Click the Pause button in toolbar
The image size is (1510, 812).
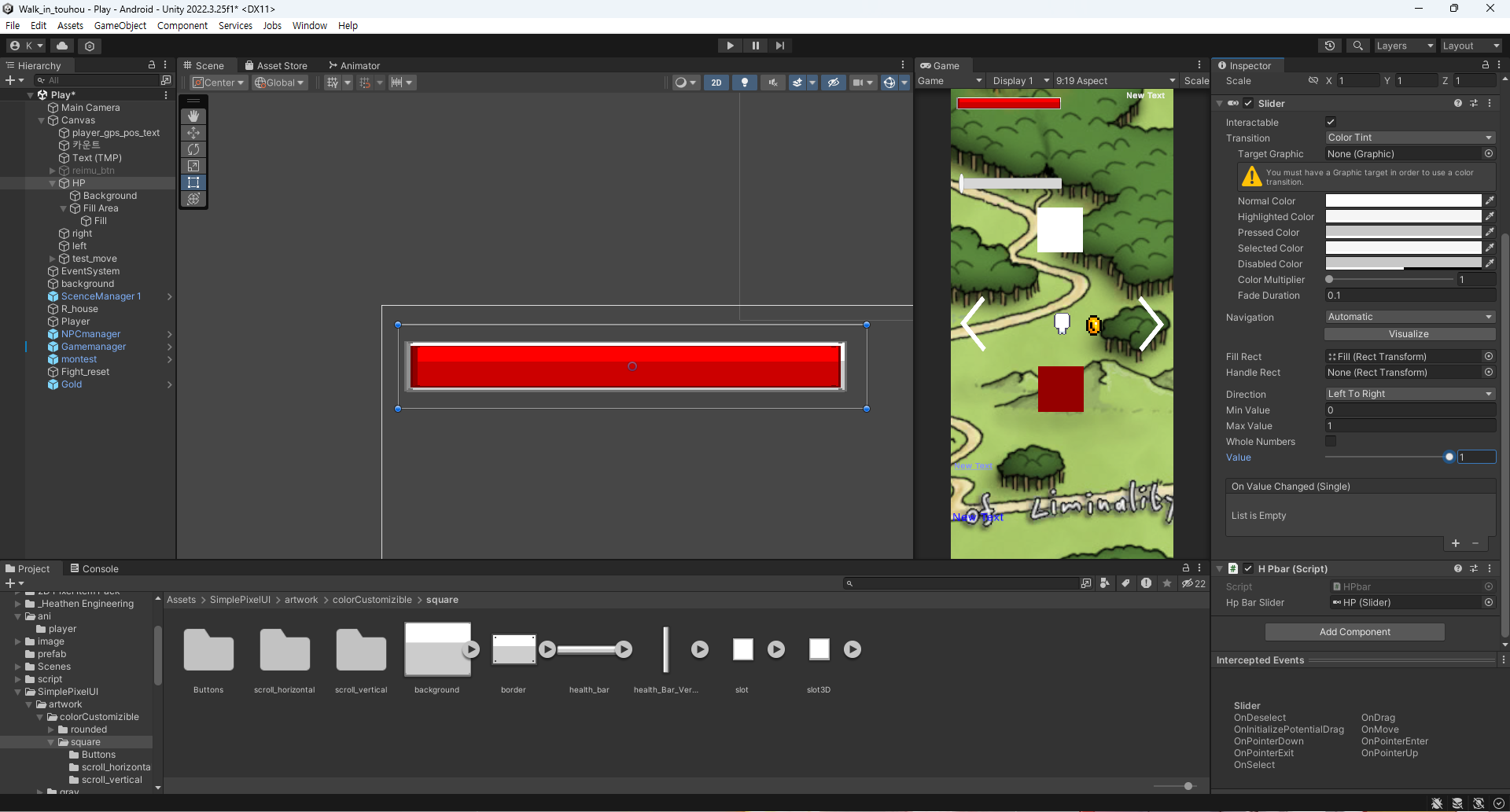click(x=755, y=46)
